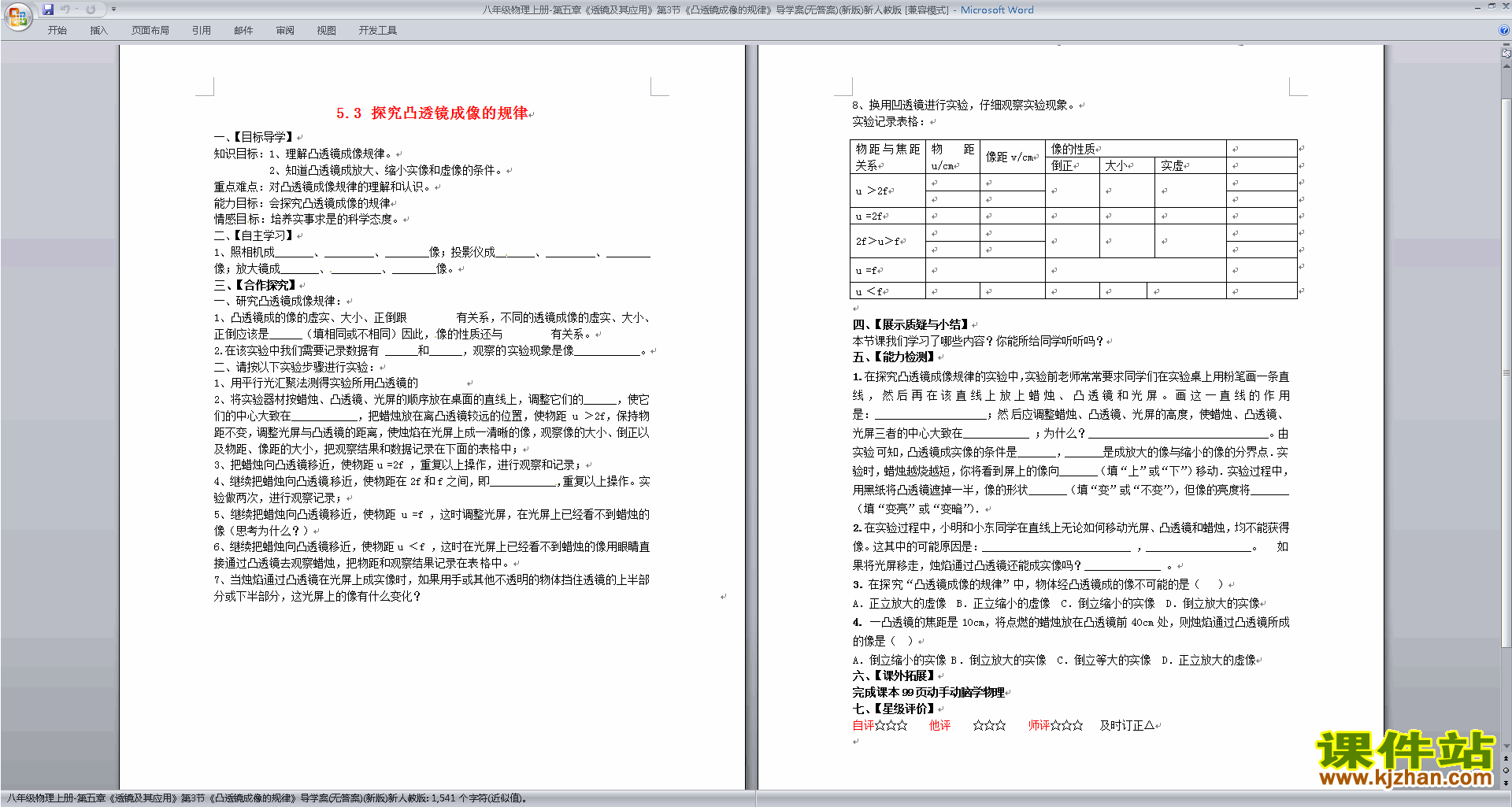
Task: Open the round Office Button menu
Action: (x=17, y=17)
